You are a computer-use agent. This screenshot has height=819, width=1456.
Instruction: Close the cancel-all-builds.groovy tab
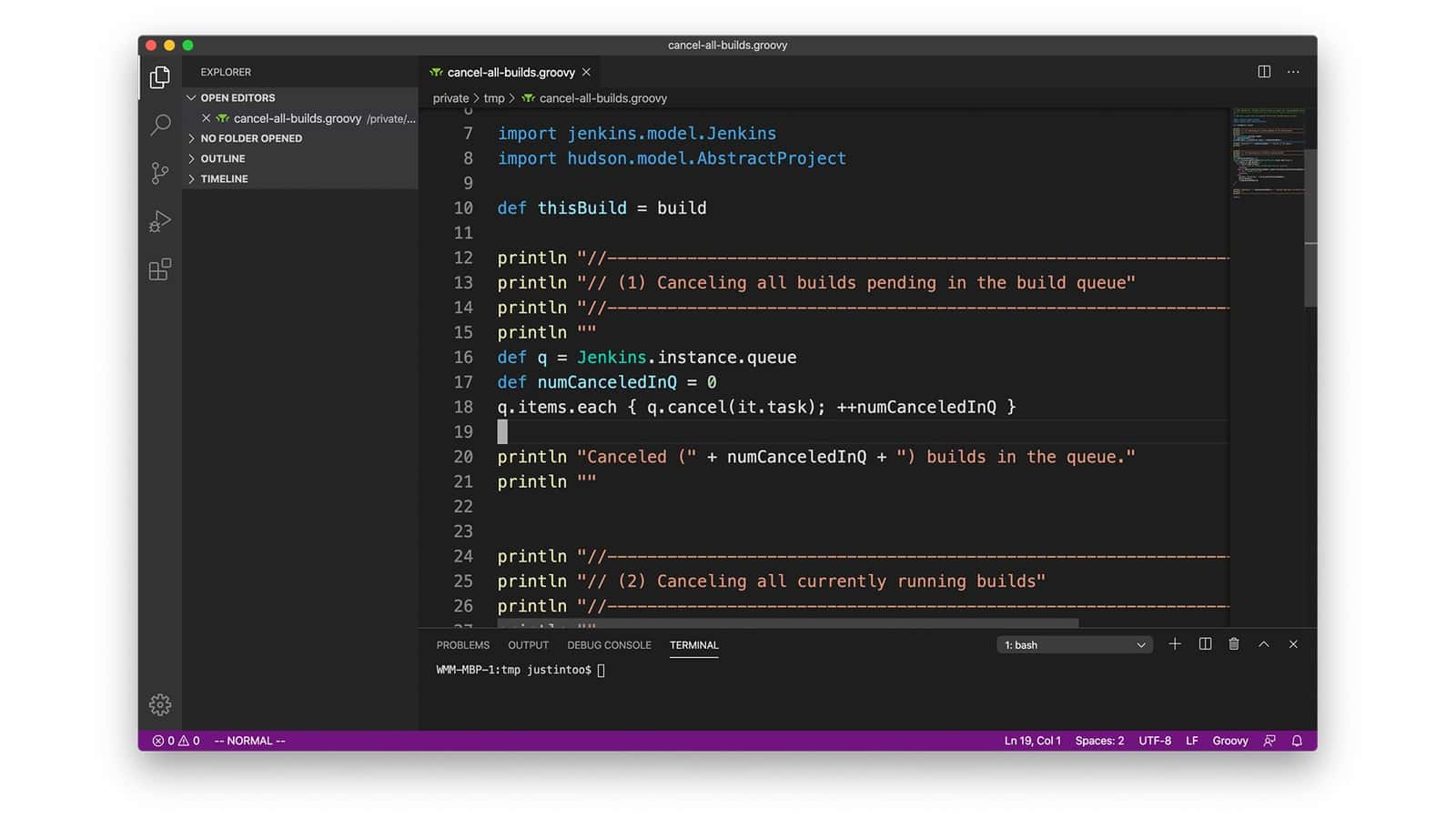tap(587, 72)
